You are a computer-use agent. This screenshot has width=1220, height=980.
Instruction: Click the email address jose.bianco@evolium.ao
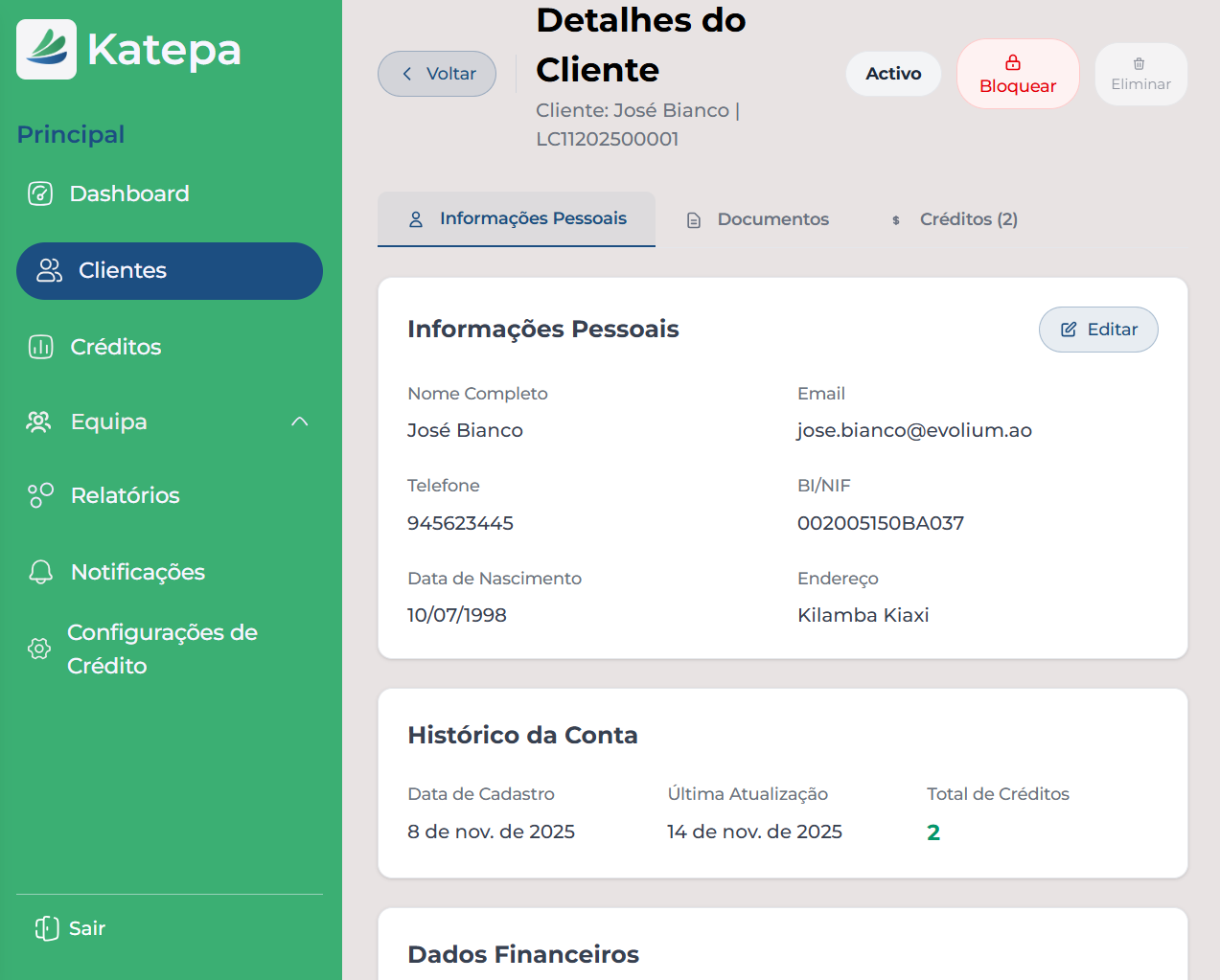(x=914, y=430)
